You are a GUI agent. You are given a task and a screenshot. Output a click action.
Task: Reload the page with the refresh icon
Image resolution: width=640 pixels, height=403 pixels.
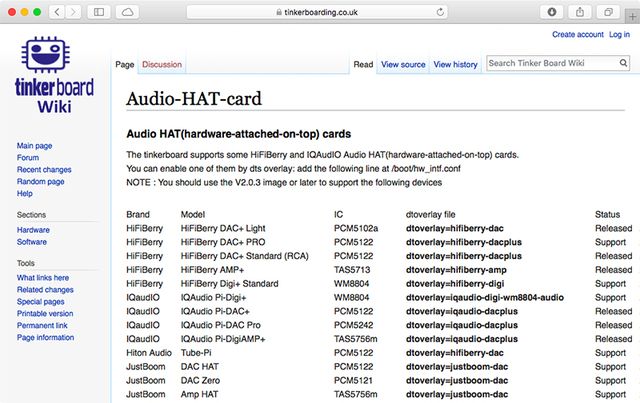click(x=441, y=12)
